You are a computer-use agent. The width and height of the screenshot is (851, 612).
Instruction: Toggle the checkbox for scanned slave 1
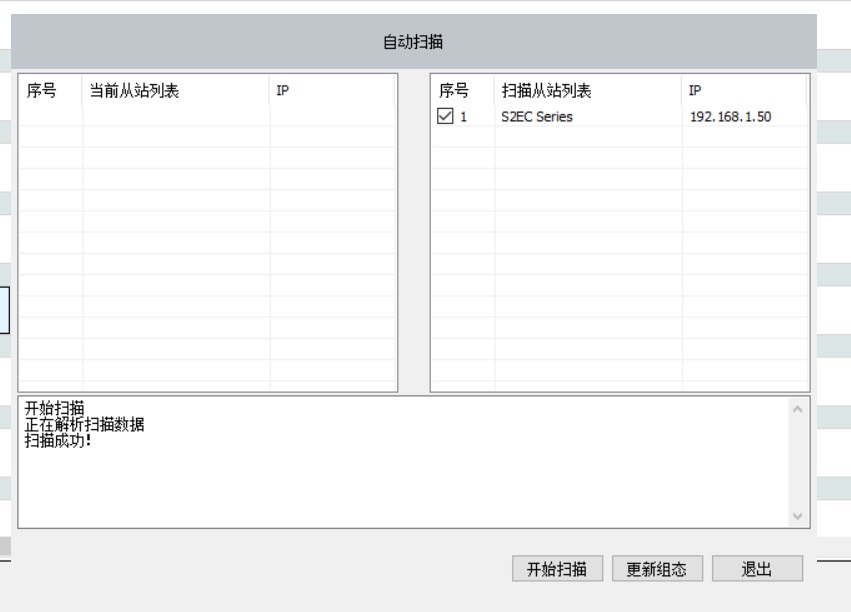445,117
